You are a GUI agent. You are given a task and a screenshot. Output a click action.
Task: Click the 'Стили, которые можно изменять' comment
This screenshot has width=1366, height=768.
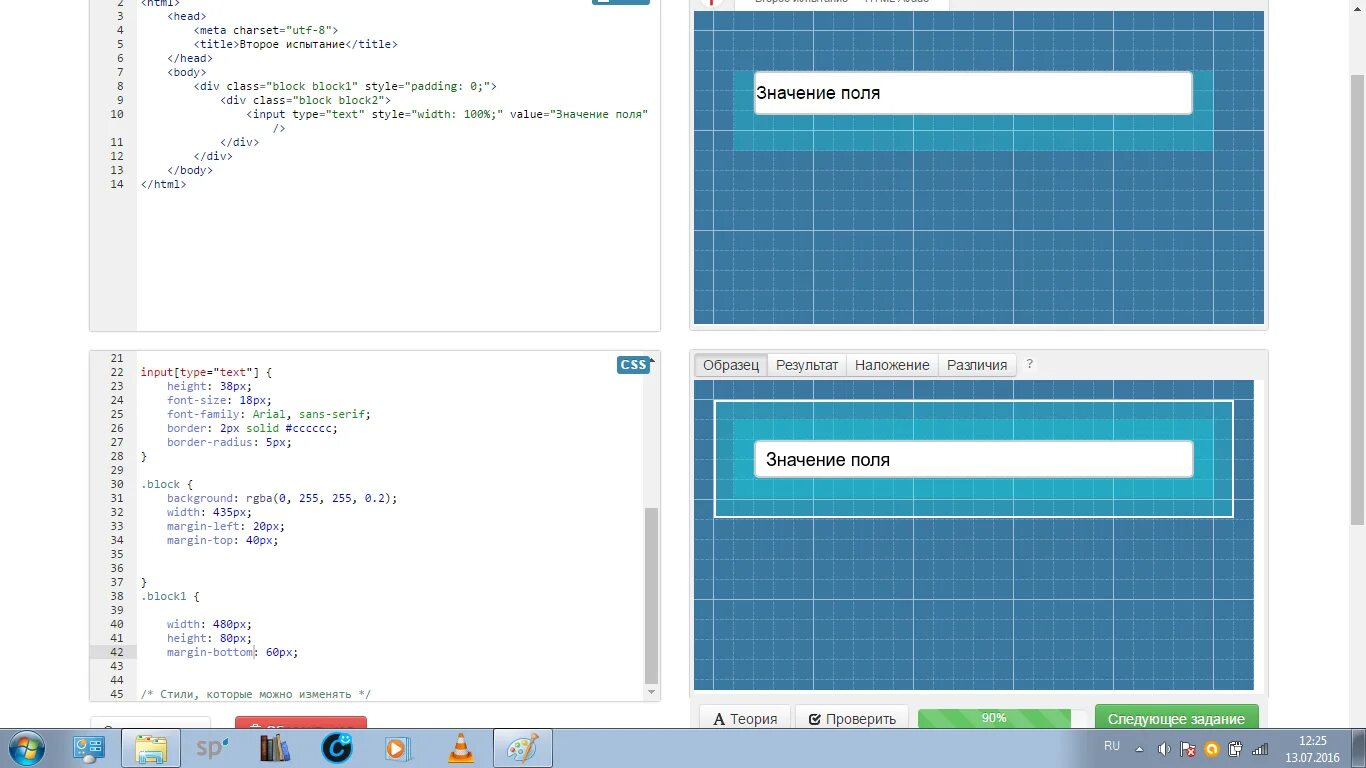coord(256,694)
